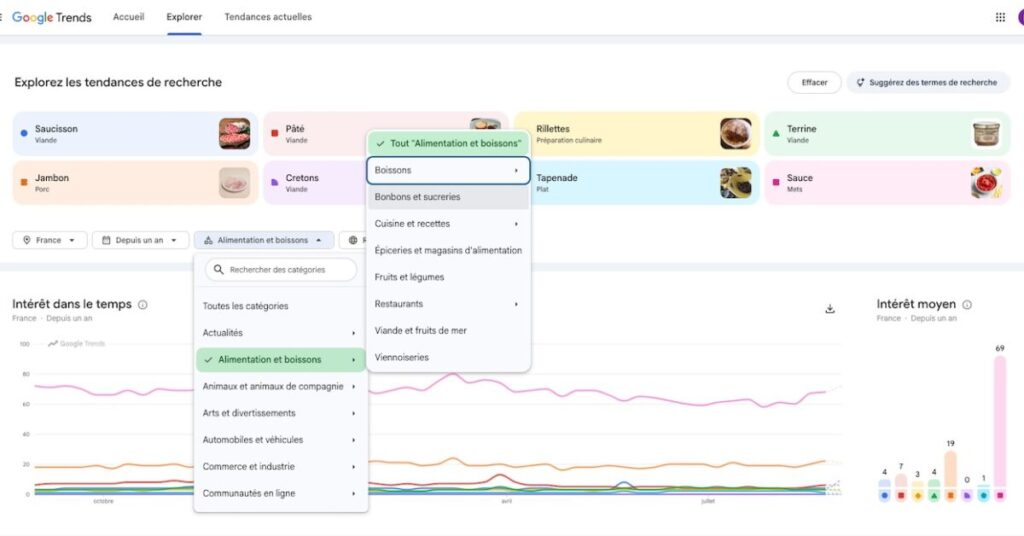Click the pink bar showing 69
Image resolution: width=1024 pixels, height=536 pixels.
coord(1000,423)
